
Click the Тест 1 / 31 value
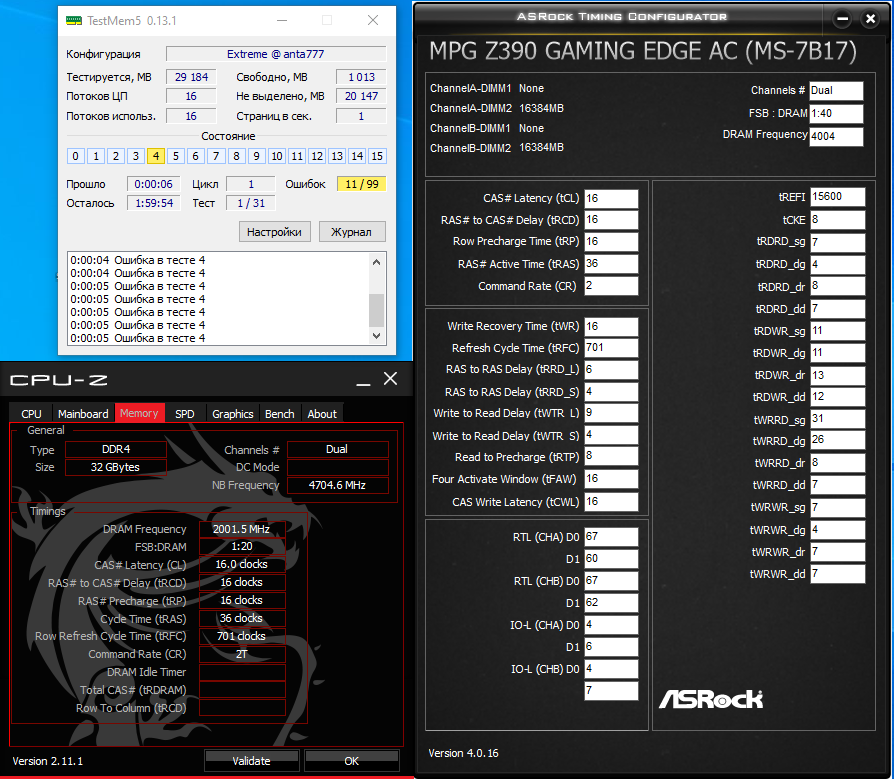coord(251,203)
